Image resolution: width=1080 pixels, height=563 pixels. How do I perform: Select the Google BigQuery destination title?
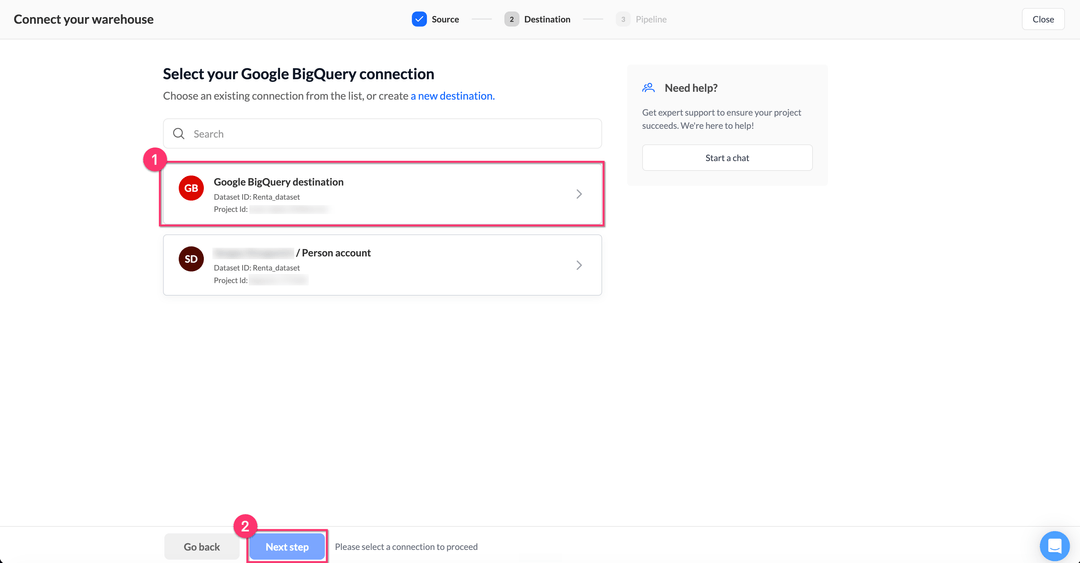click(278, 182)
